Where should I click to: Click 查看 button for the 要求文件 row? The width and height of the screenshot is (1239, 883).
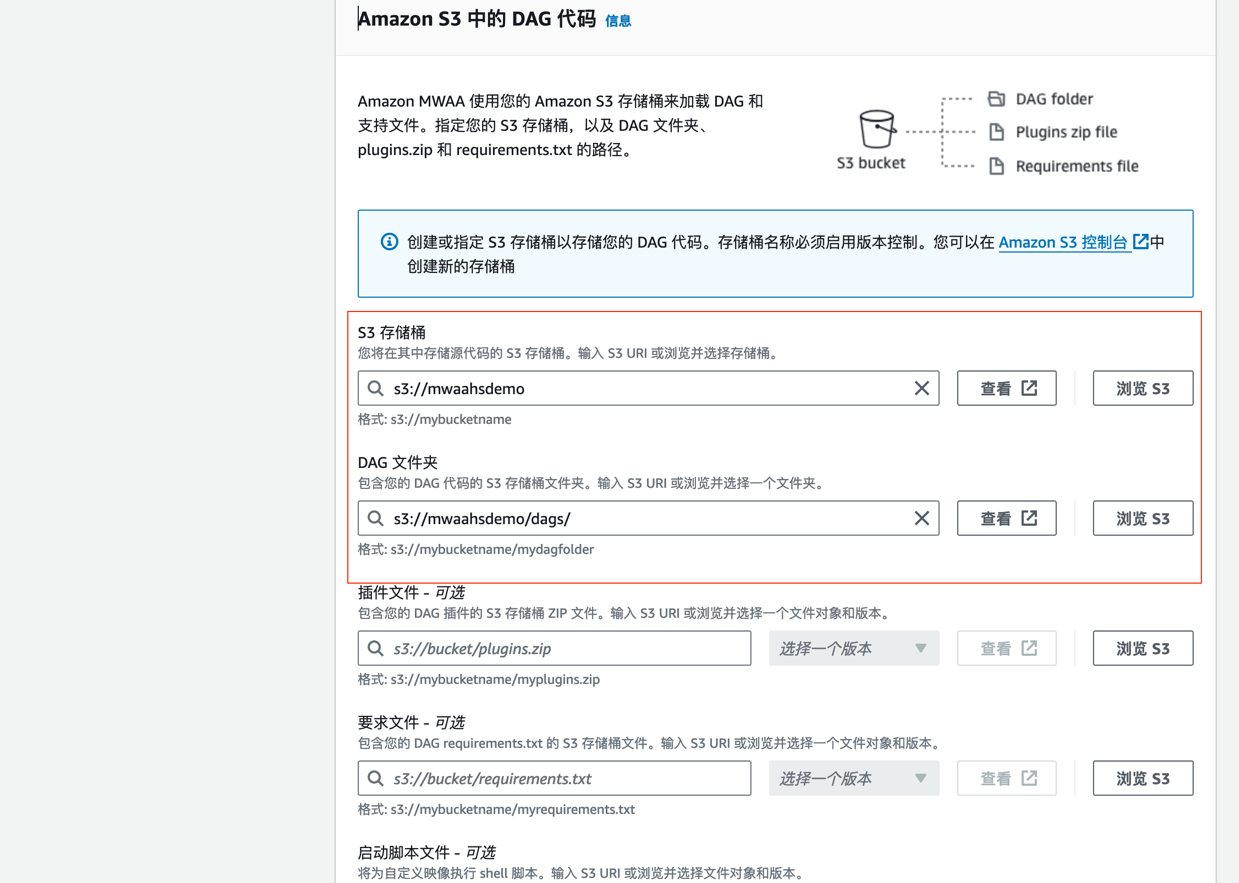tap(1006, 778)
